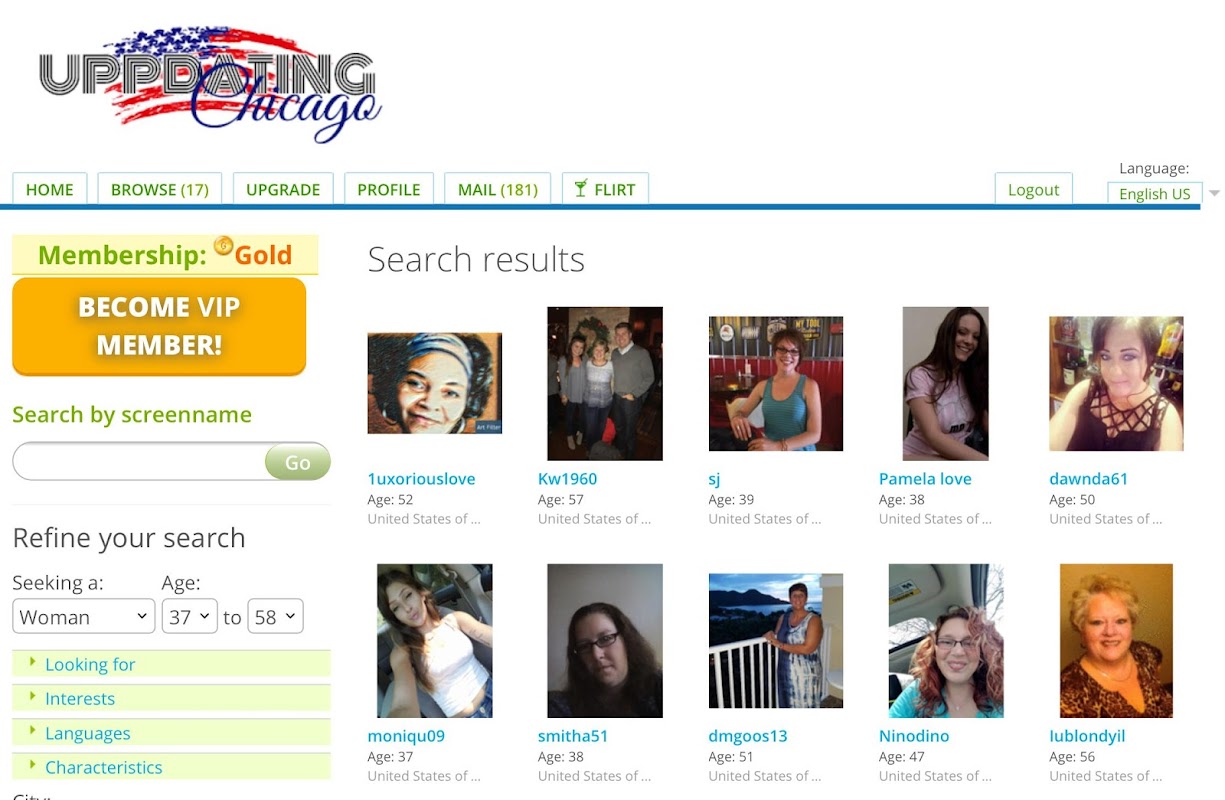The height and width of the screenshot is (800, 1225).
Task: Expand the Looking for filter section
Action: [x=171, y=664]
